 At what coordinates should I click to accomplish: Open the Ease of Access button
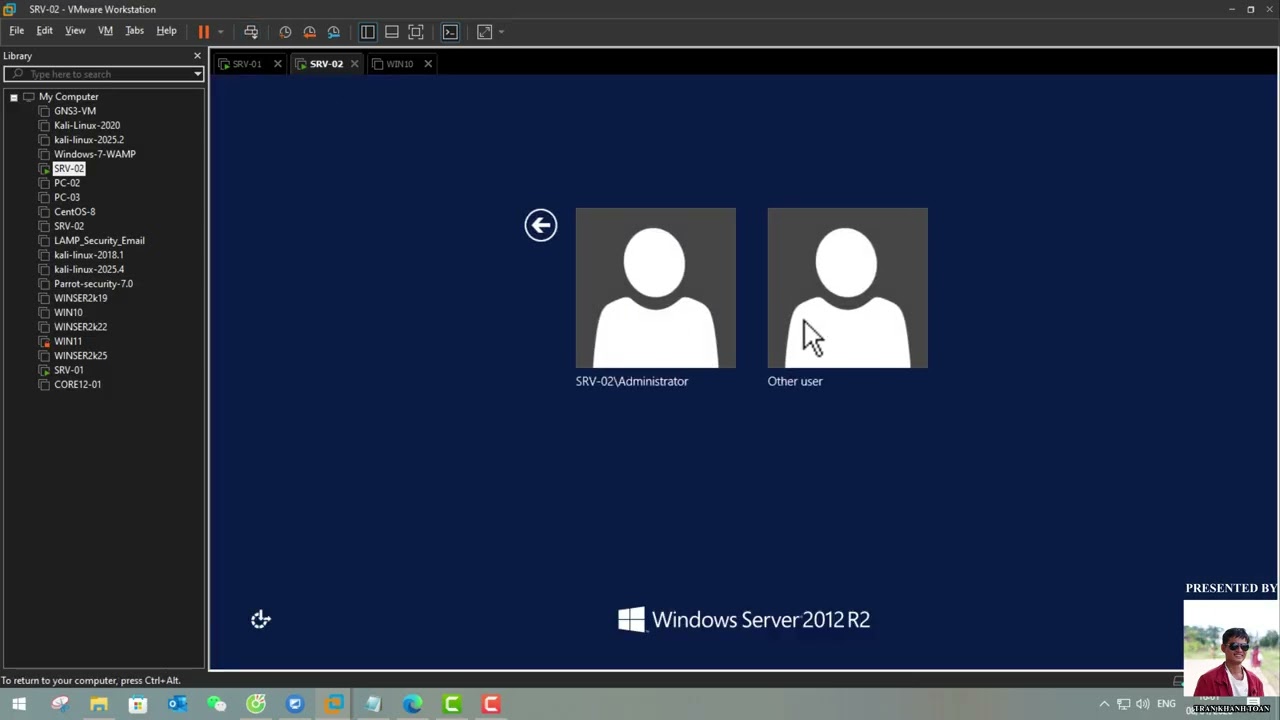(261, 620)
